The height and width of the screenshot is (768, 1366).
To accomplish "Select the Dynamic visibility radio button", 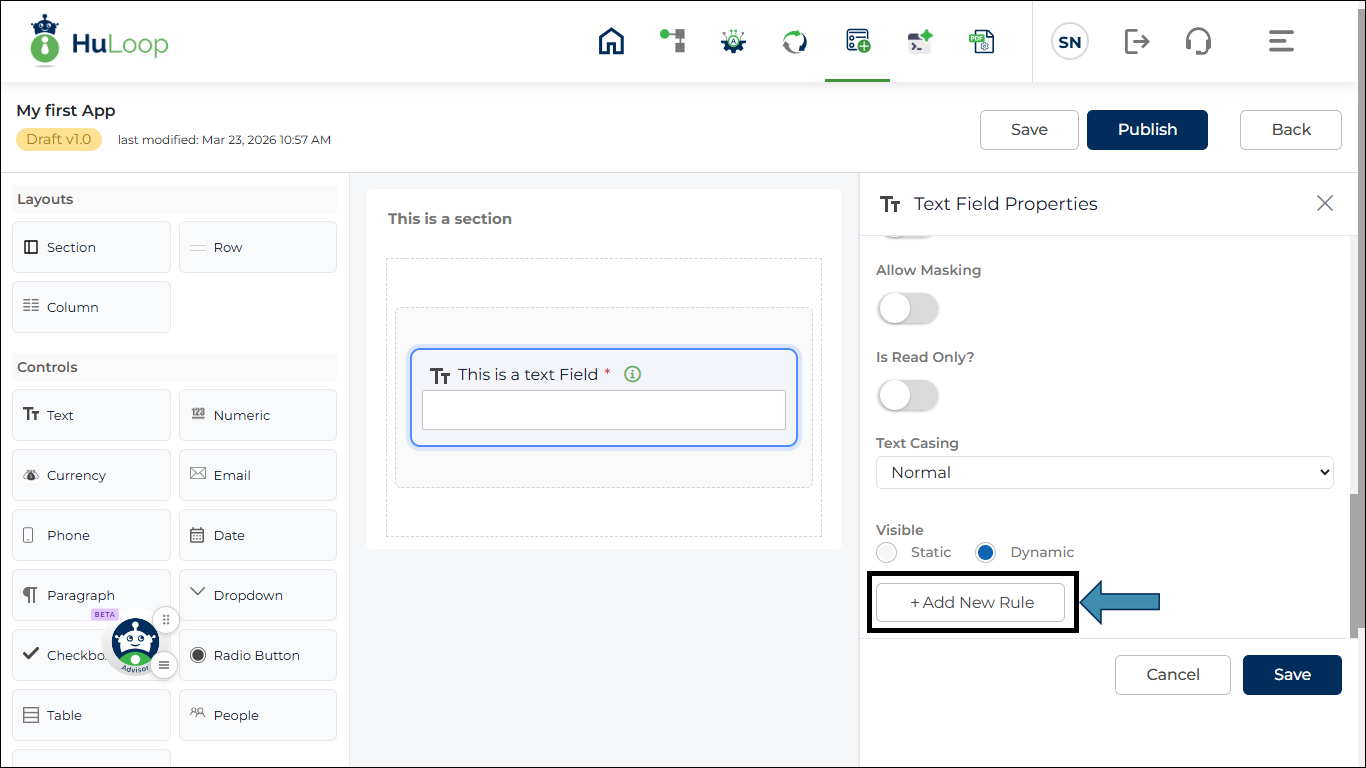I will click(x=986, y=552).
